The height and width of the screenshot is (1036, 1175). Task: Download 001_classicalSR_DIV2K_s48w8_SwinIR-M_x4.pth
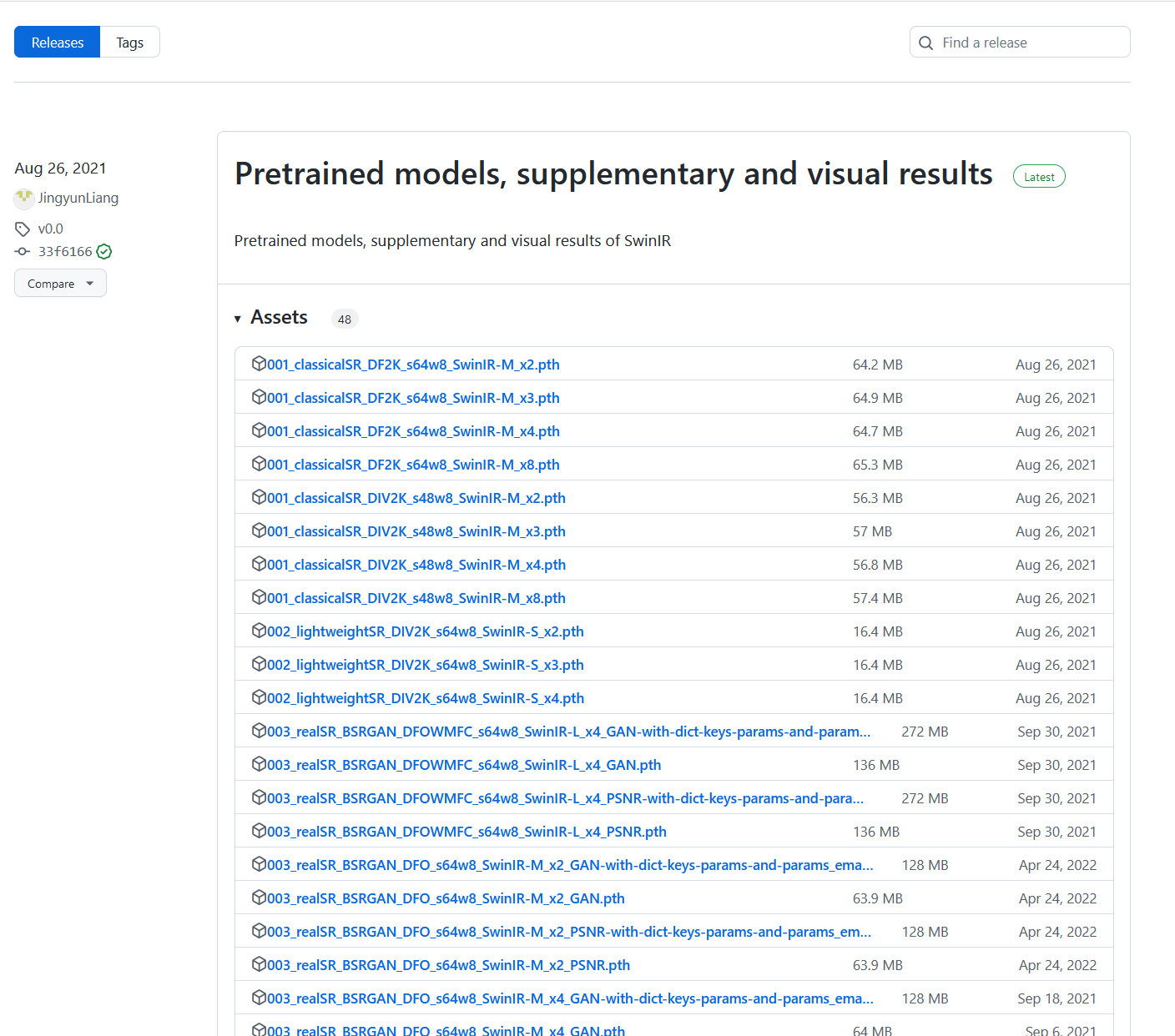tap(416, 565)
